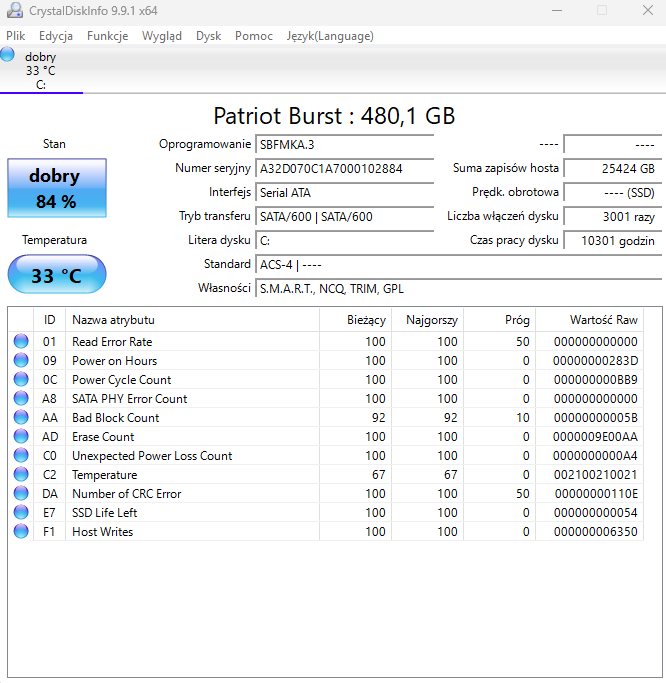Viewport: 666px width, 683px height.
Task: Click status orb for Temperature attribute
Action: pos(21,474)
